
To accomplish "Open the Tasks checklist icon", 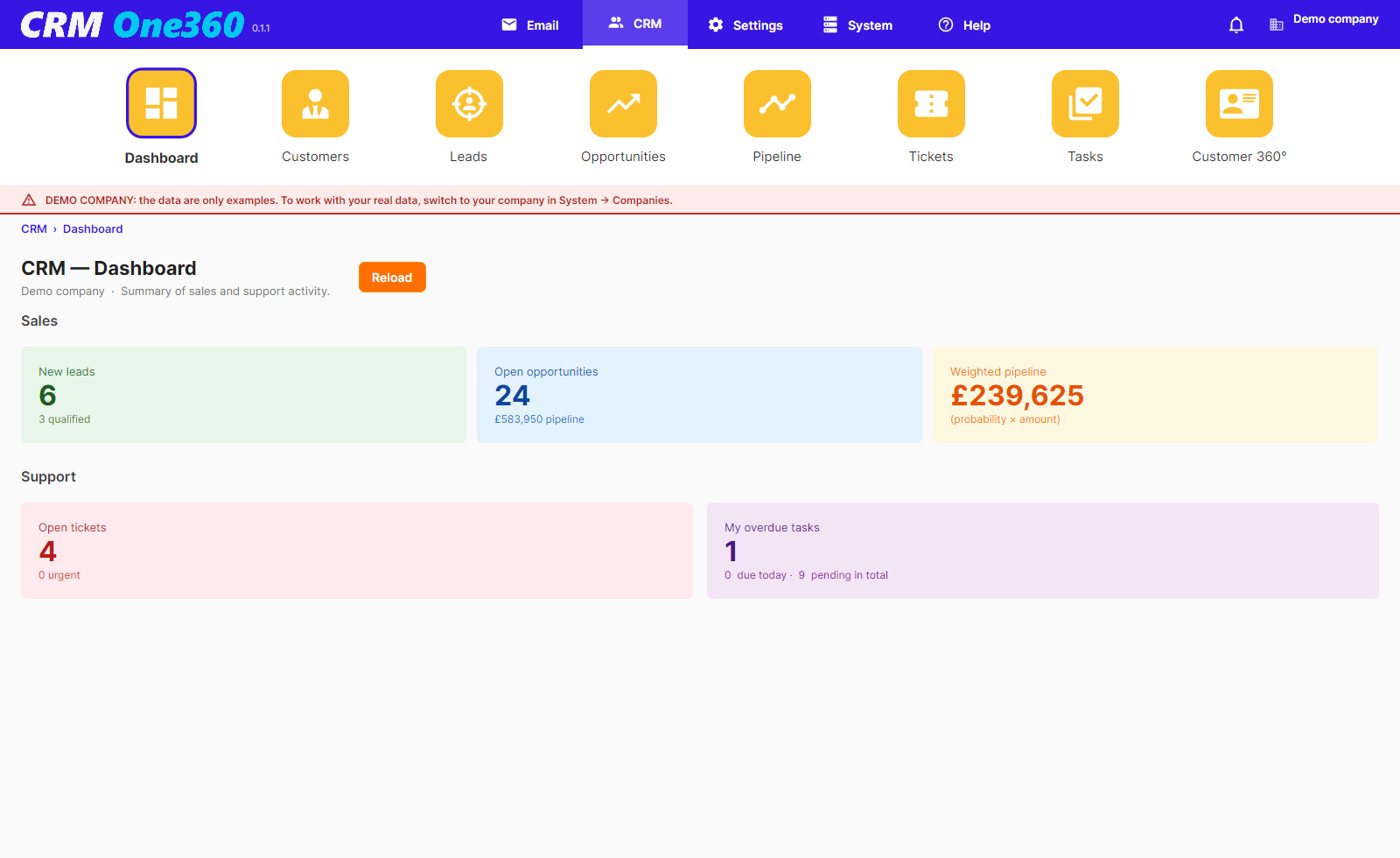I will click(x=1085, y=103).
